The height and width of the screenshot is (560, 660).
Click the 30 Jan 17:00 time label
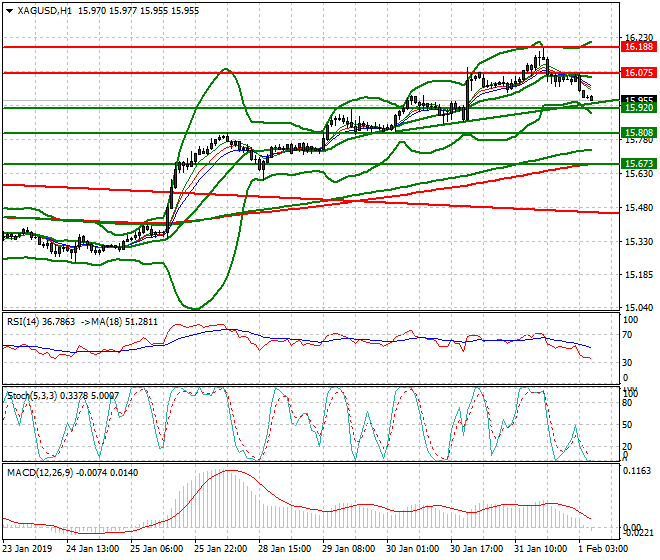476,549
